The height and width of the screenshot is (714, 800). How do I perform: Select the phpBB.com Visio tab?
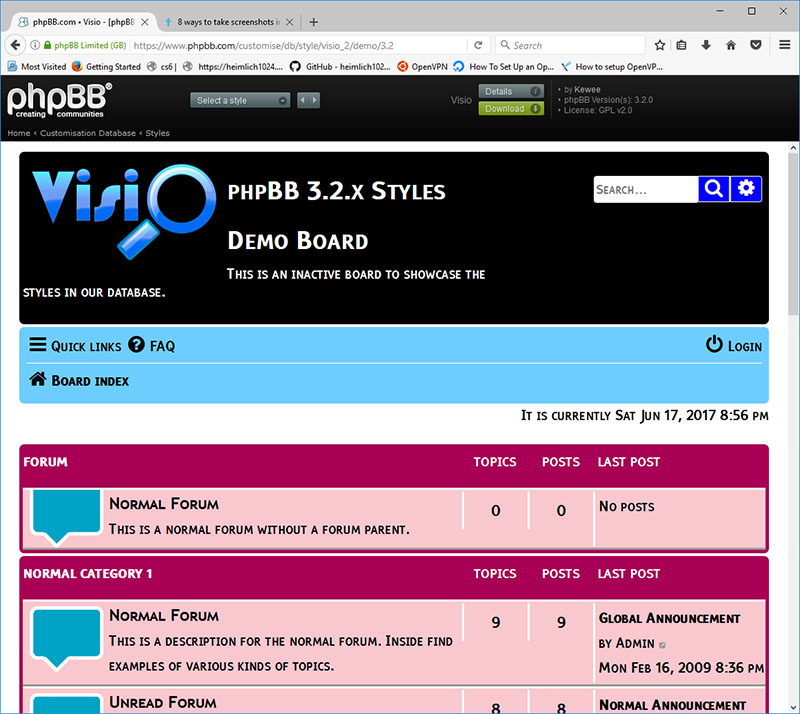(84, 22)
